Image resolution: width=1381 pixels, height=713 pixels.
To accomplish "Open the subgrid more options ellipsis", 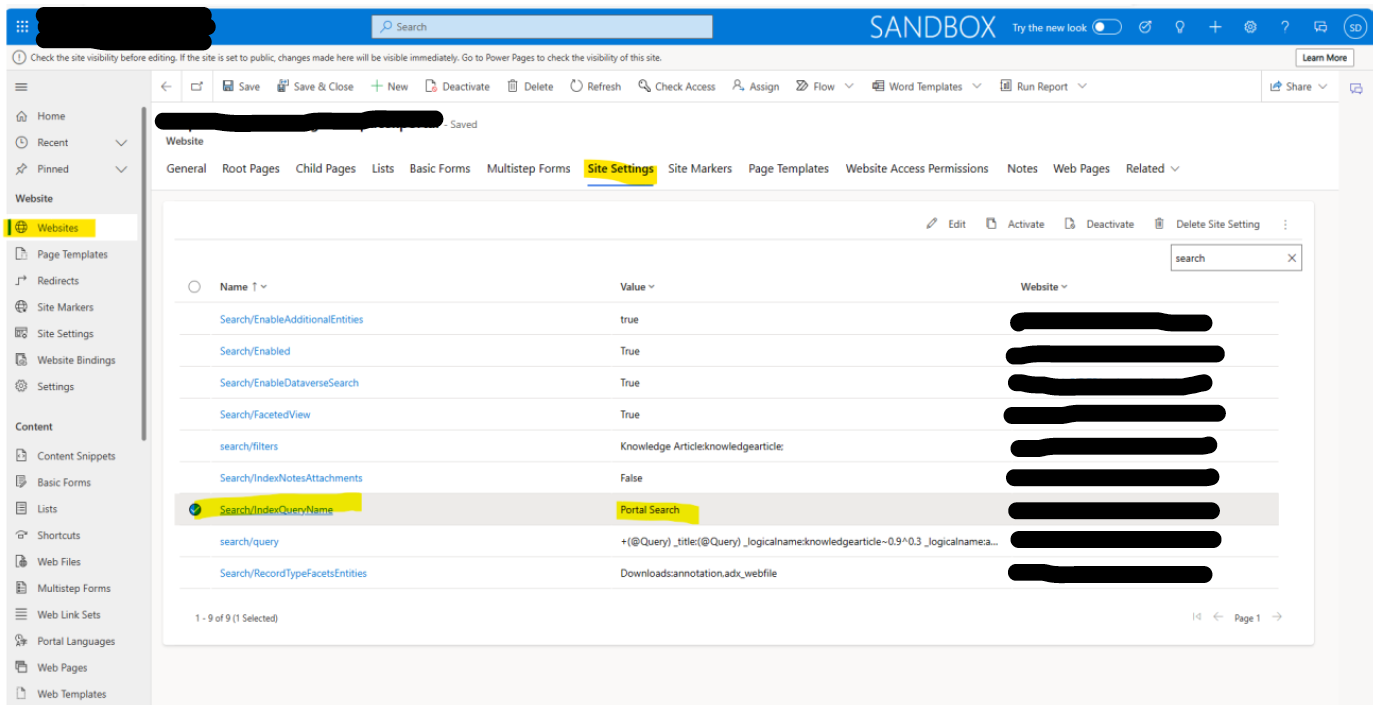I will click(1286, 224).
